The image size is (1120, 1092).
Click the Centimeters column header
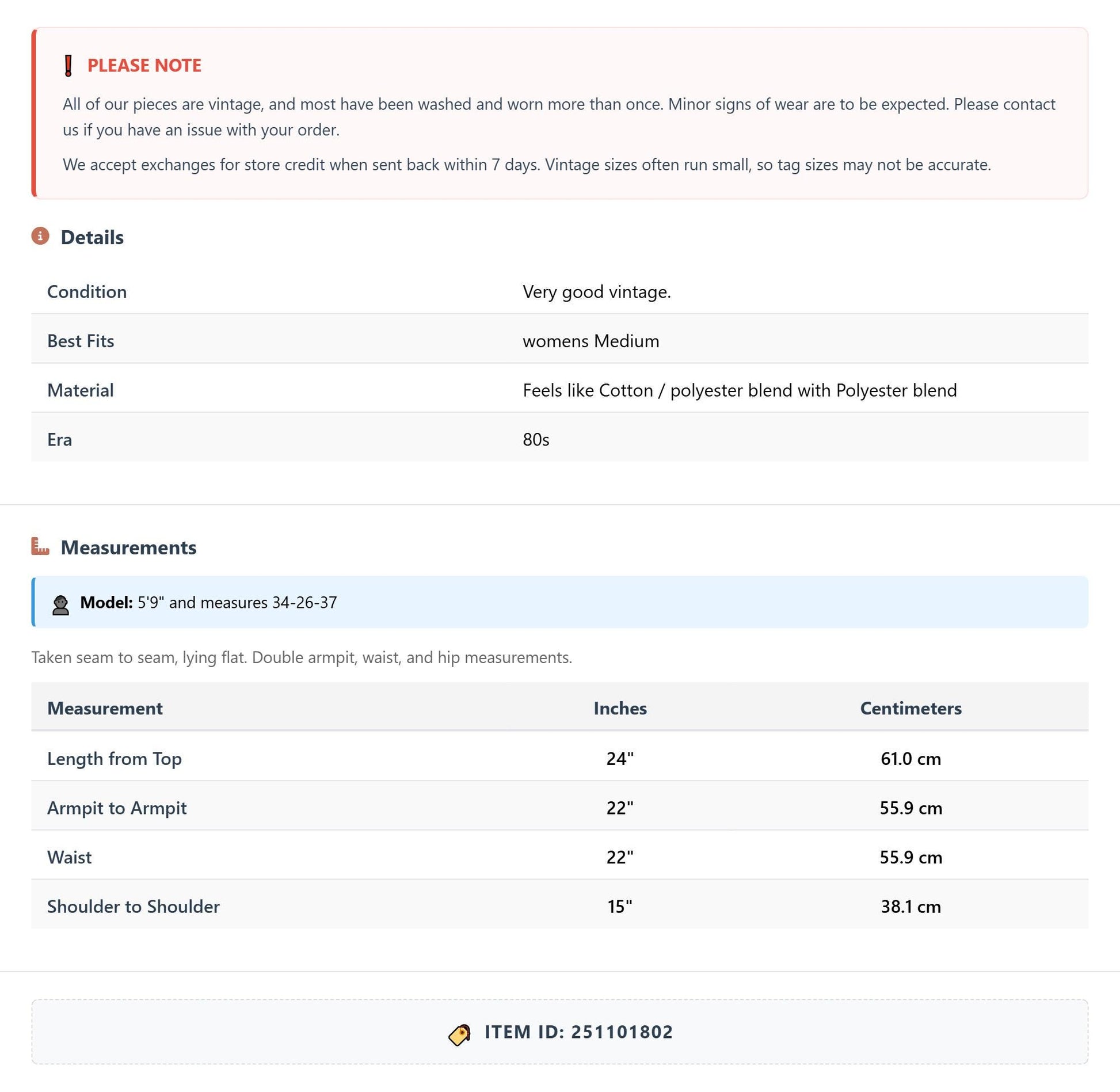tap(911, 708)
